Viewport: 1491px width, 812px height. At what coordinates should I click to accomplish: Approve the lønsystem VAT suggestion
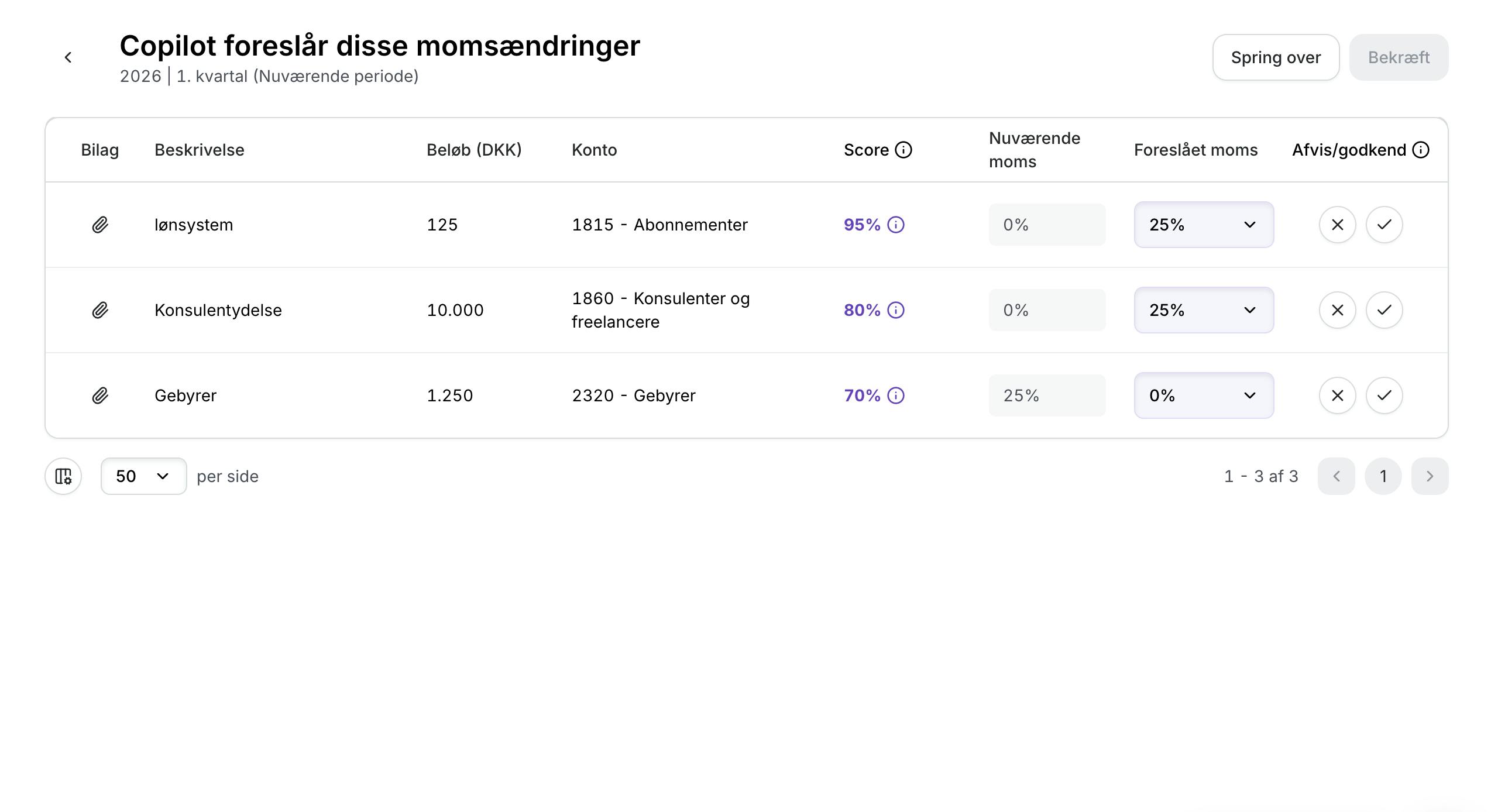[1384, 225]
